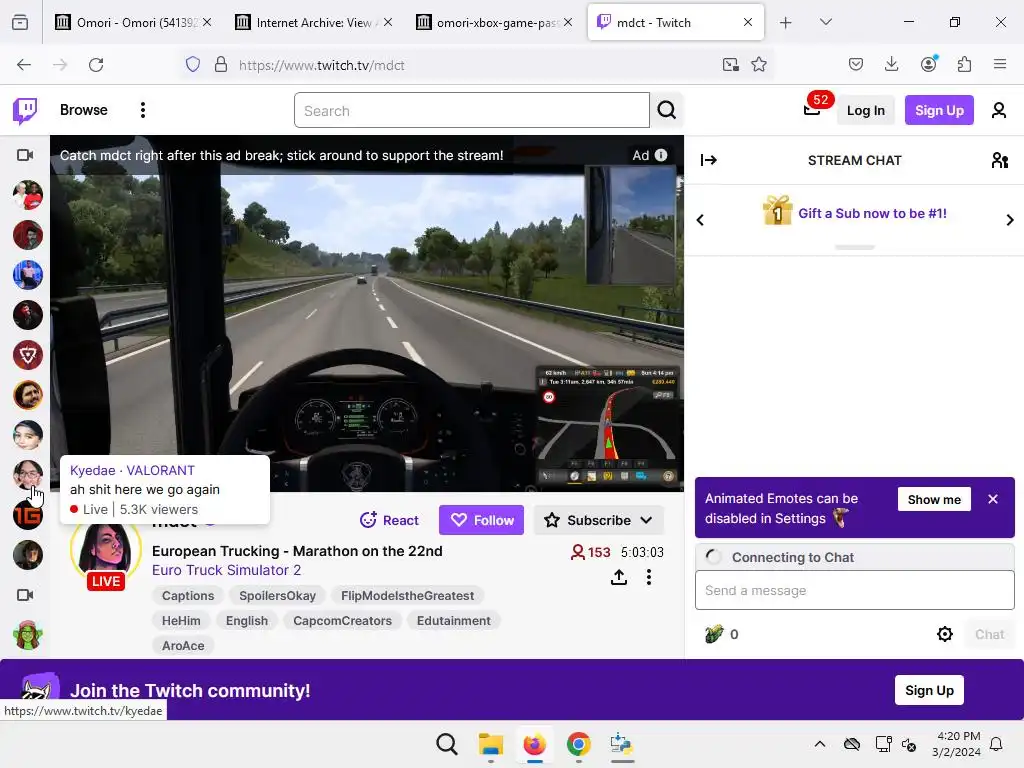Image resolution: width=1024 pixels, height=768 pixels.
Task: Click the browser URL address bar
Action: pos(475,65)
